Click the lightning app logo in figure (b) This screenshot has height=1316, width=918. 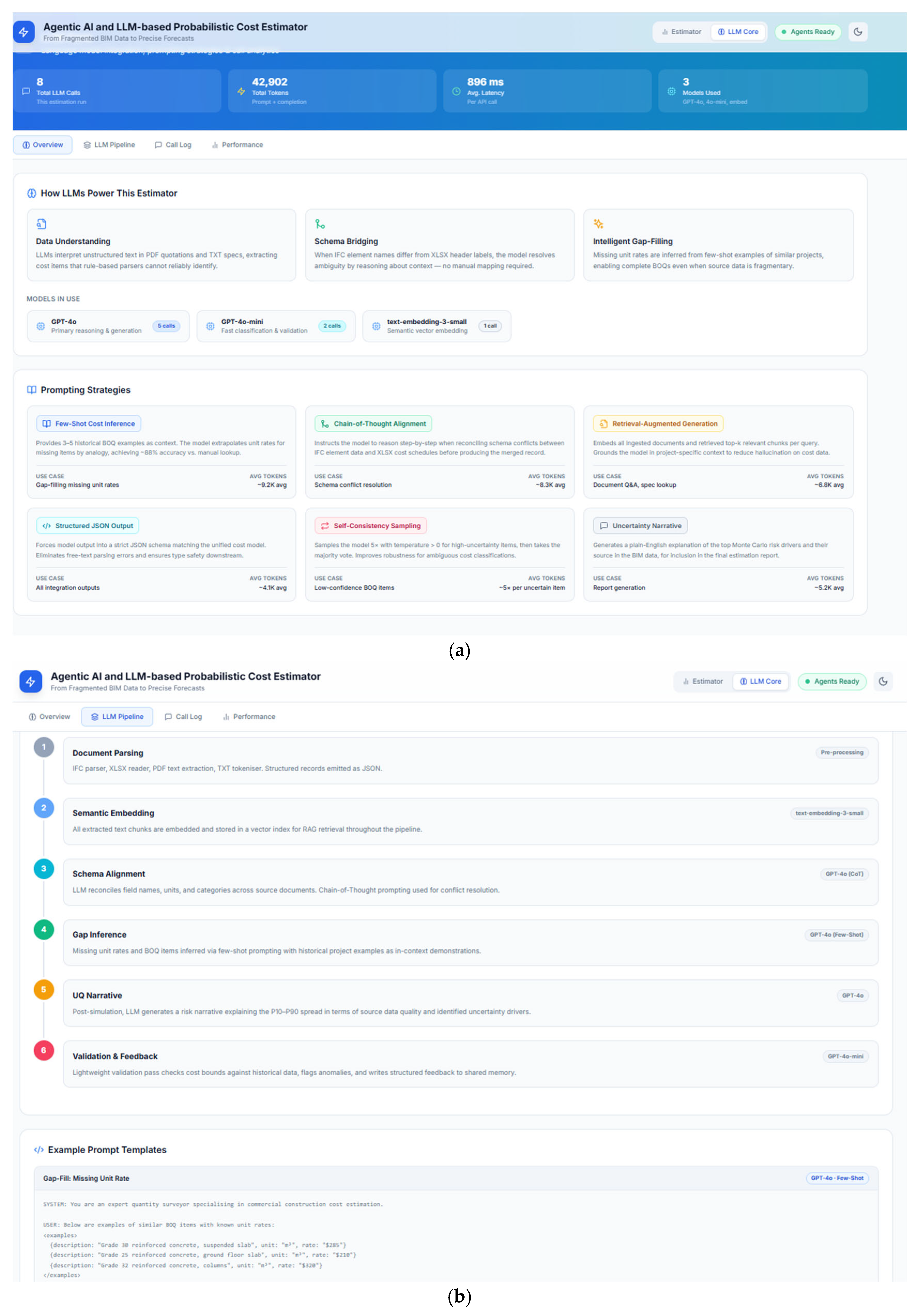31,682
